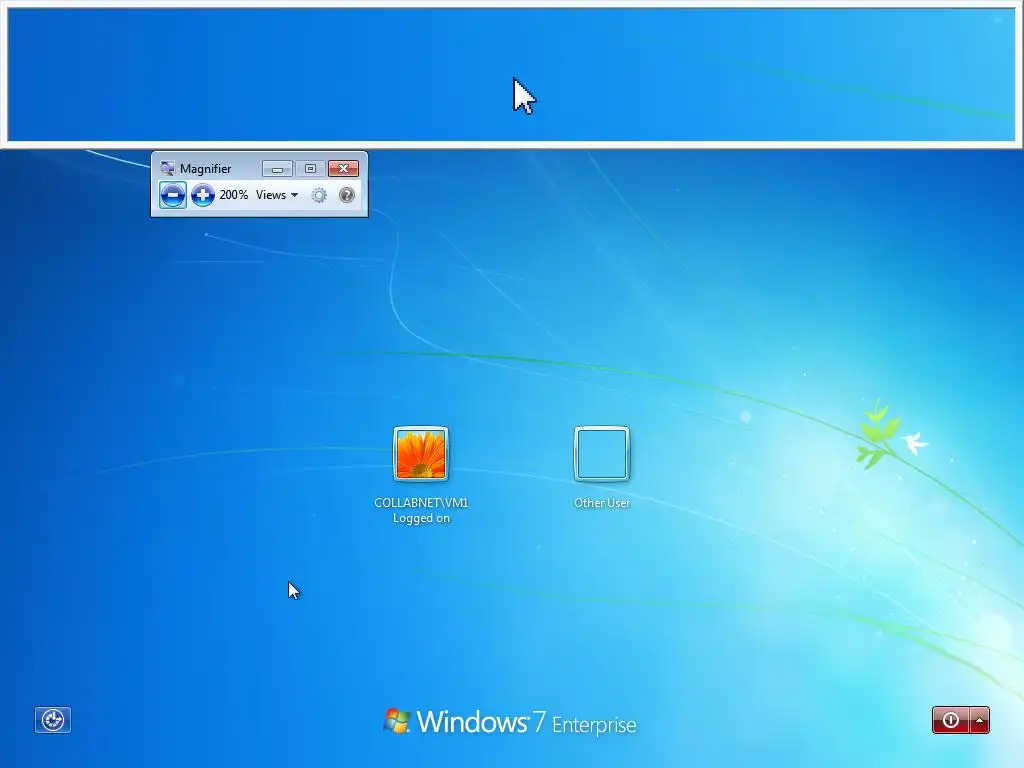Minimize the Magnifier window
Image resolution: width=1024 pixels, height=768 pixels.
click(277, 169)
